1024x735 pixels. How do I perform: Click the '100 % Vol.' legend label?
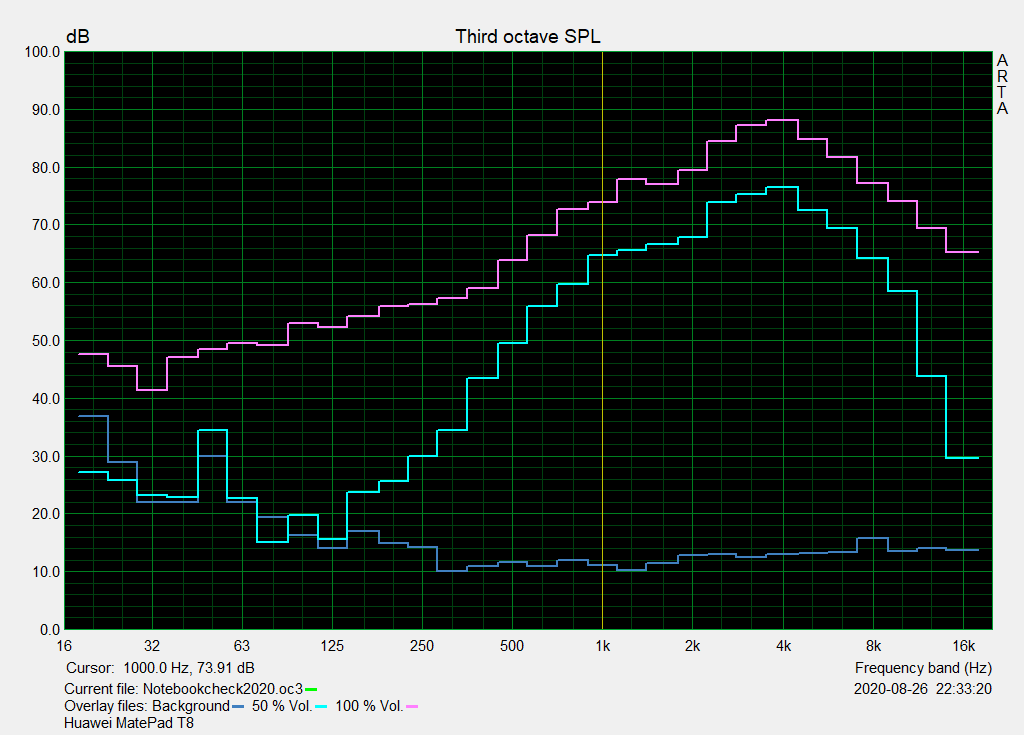pyautogui.click(x=369, y=706)
